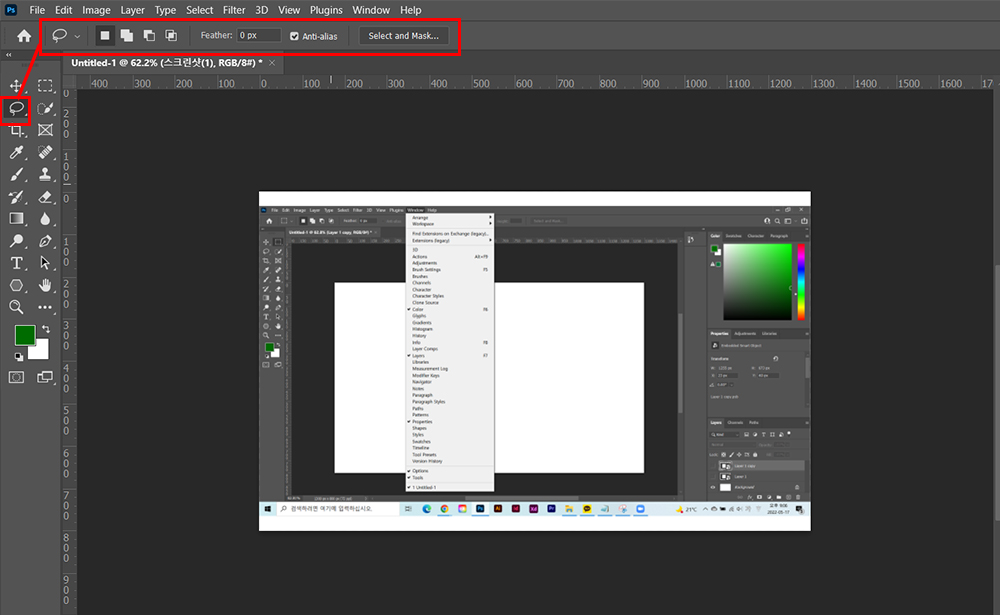Open the Plugins menu
This screenshot has width=1000, height=615.
pyautogui.click(x=326, y=10)
